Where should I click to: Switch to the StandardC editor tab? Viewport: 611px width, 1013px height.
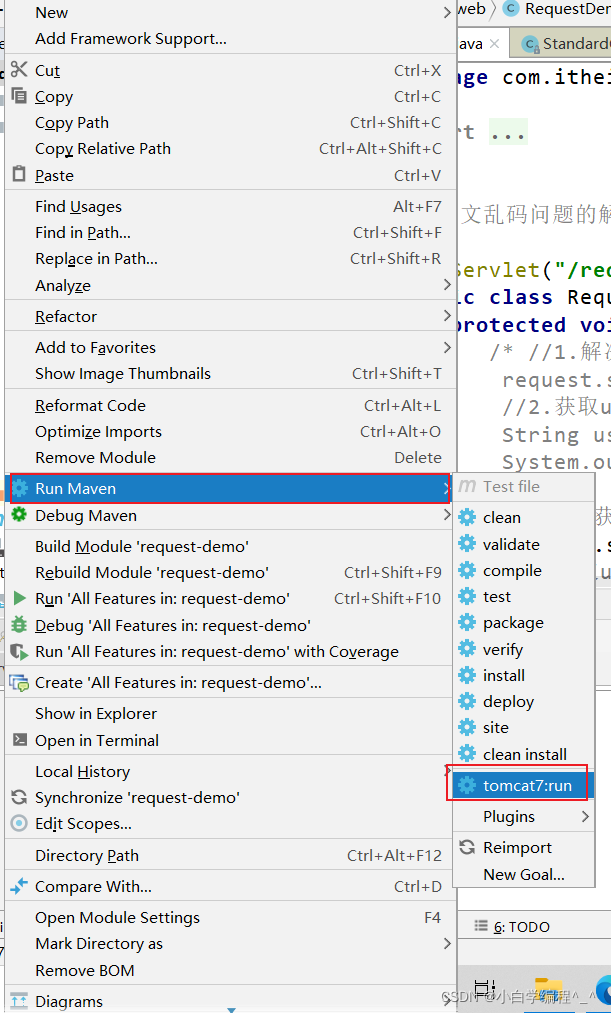tap(561, 43)
